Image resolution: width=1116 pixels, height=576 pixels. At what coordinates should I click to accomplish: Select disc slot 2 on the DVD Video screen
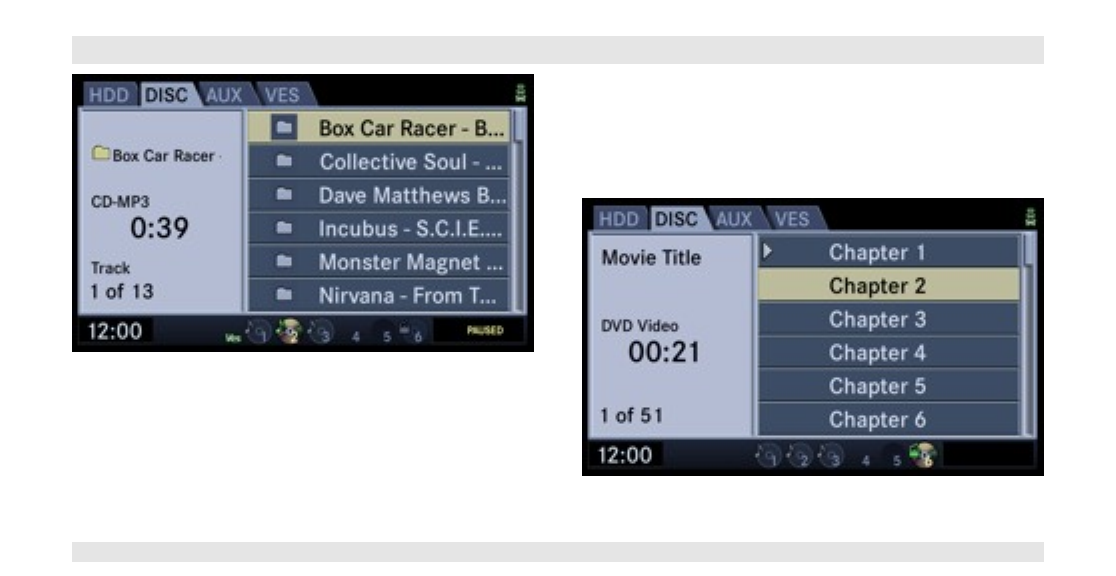tap(799, 456)
